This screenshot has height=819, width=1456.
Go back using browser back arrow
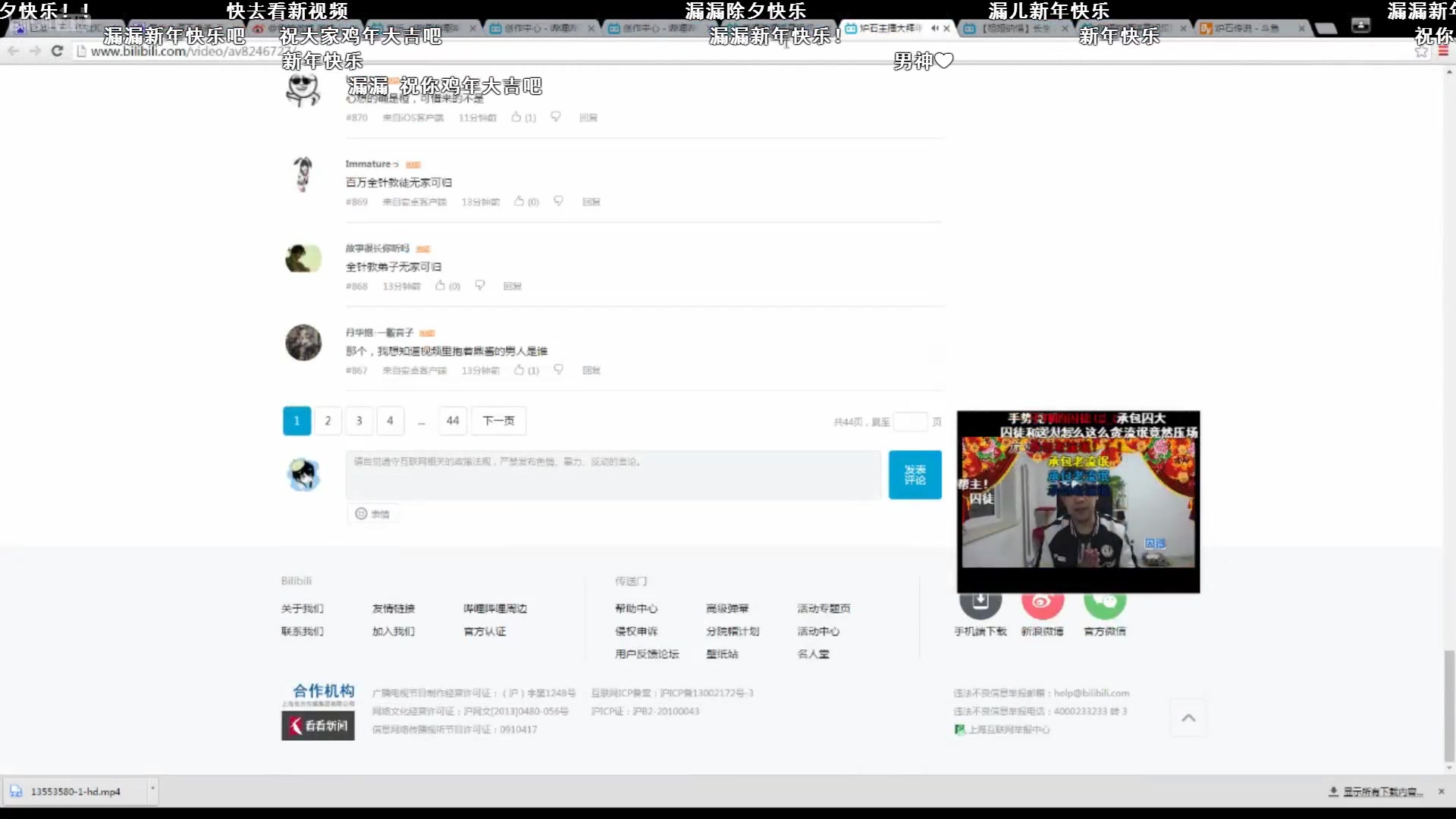(x=14, y=51)
